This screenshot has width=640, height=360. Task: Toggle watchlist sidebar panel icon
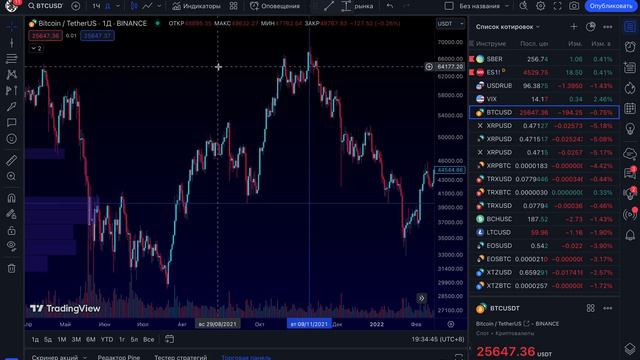pyautogui.click(x=630, y=27)
